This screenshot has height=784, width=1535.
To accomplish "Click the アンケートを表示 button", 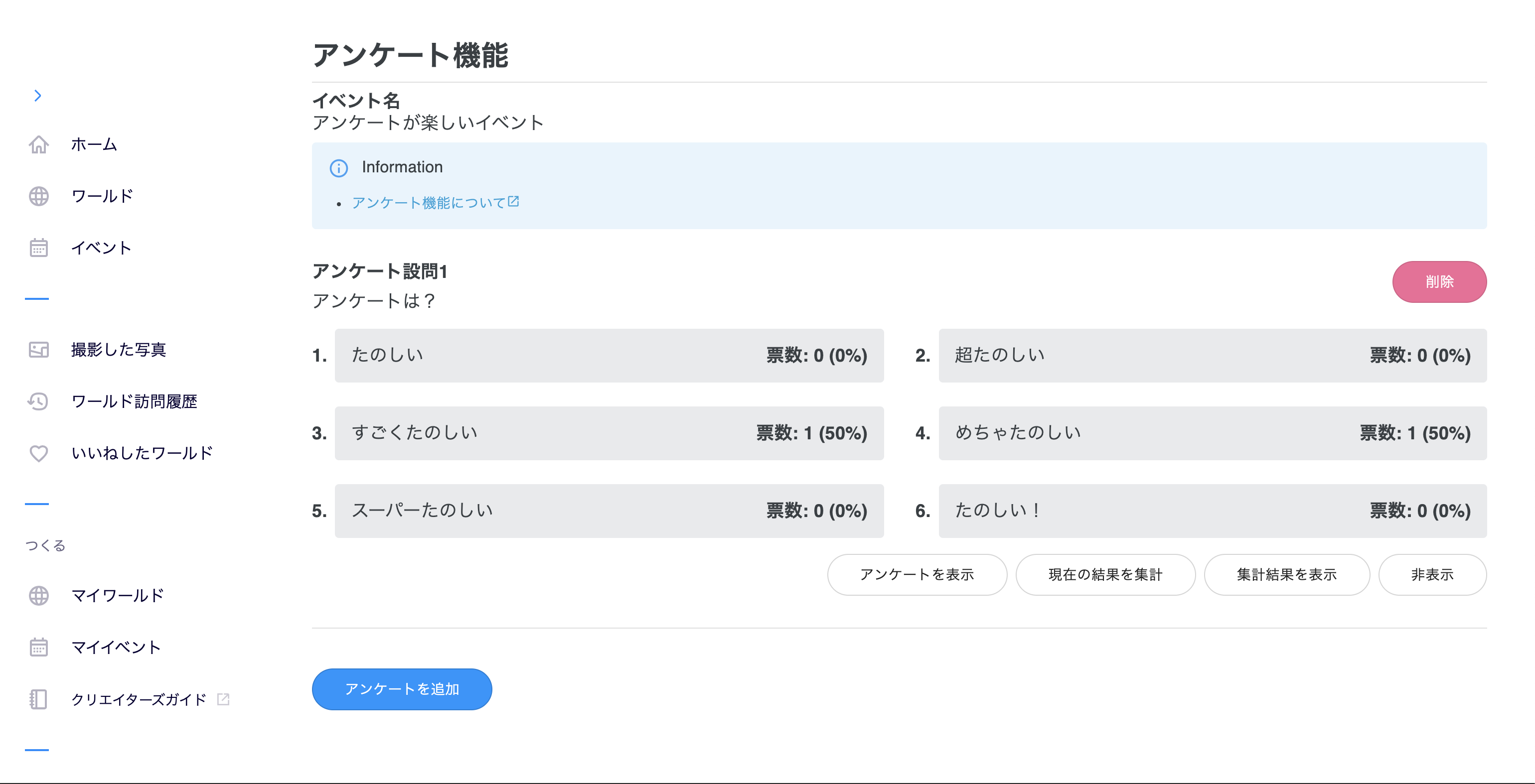I will point(917,574).
